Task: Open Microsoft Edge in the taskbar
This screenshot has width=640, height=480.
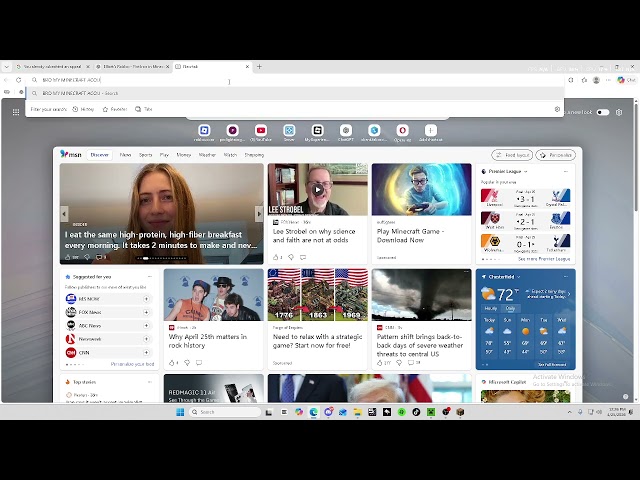Action: tap(313, 412)
